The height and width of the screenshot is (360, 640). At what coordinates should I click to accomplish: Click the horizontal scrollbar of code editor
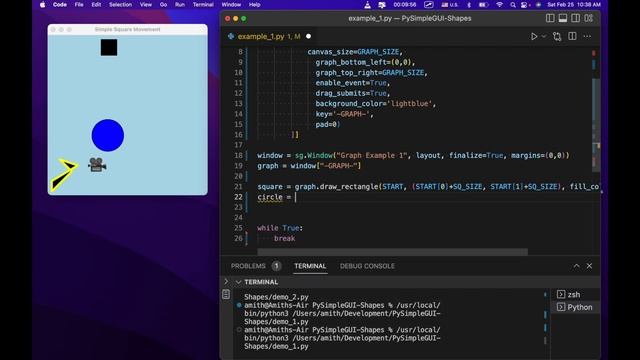click(392, 251)
